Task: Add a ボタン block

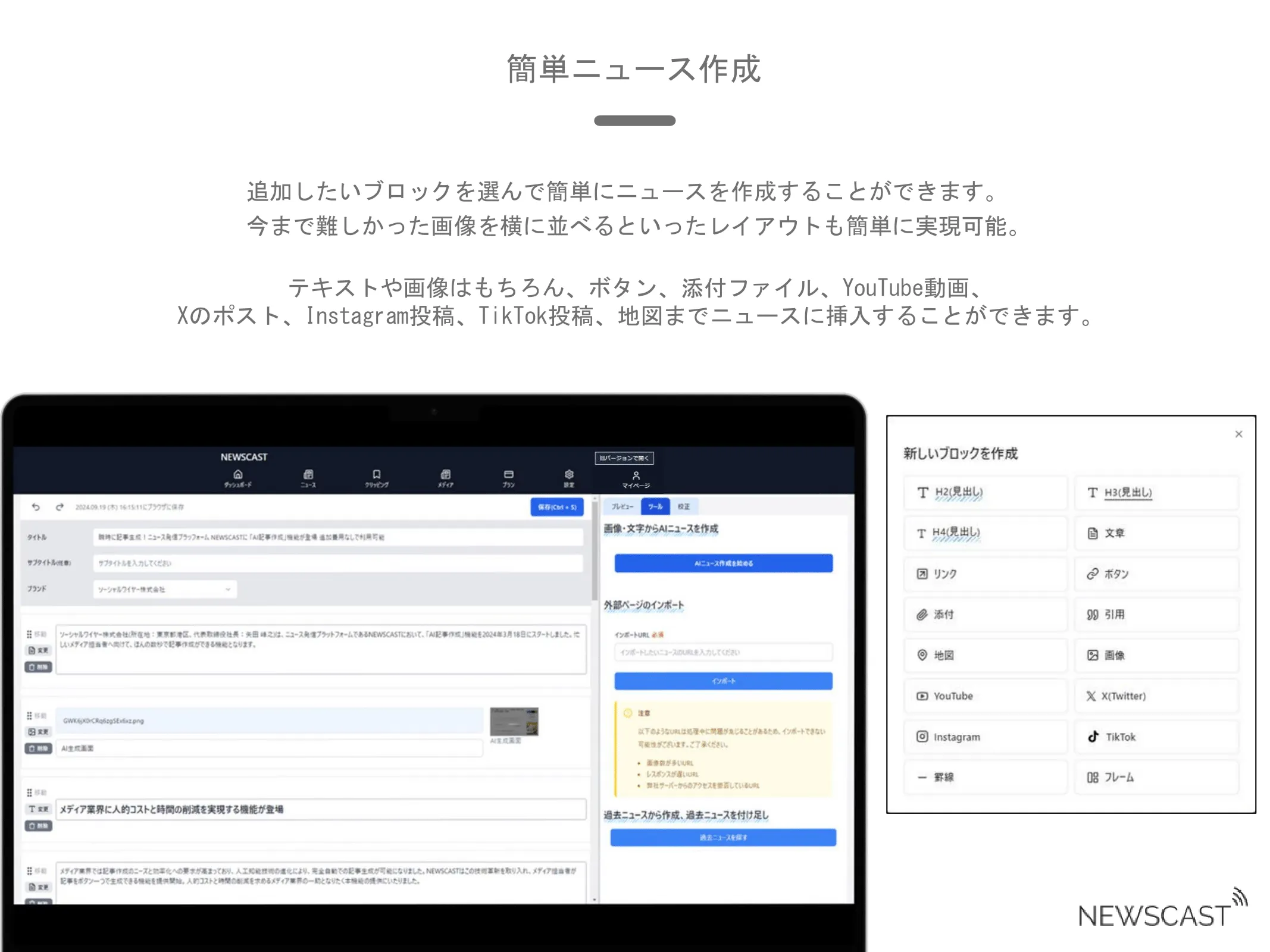Action: click(1157, 574)
